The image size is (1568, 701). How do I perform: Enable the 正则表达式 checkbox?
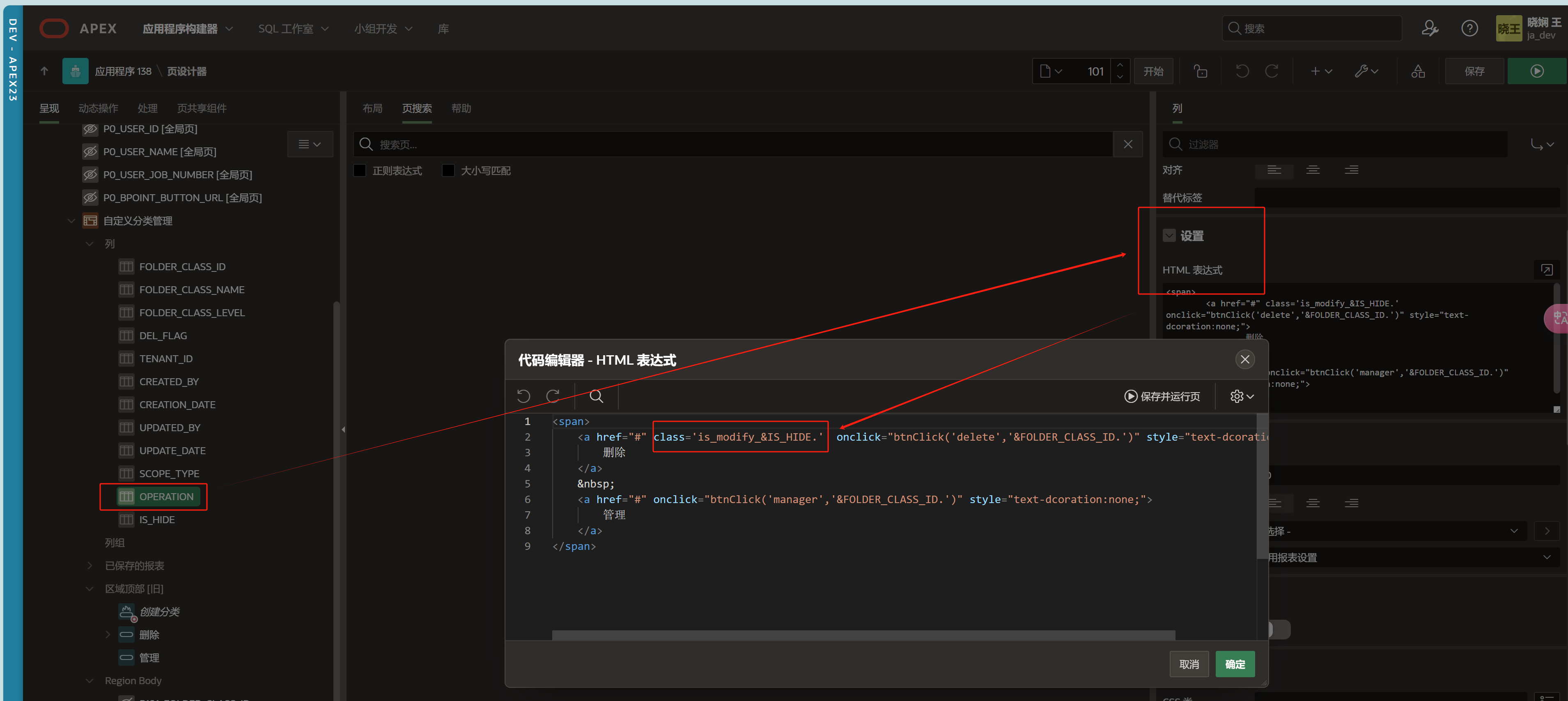[360, 170]
